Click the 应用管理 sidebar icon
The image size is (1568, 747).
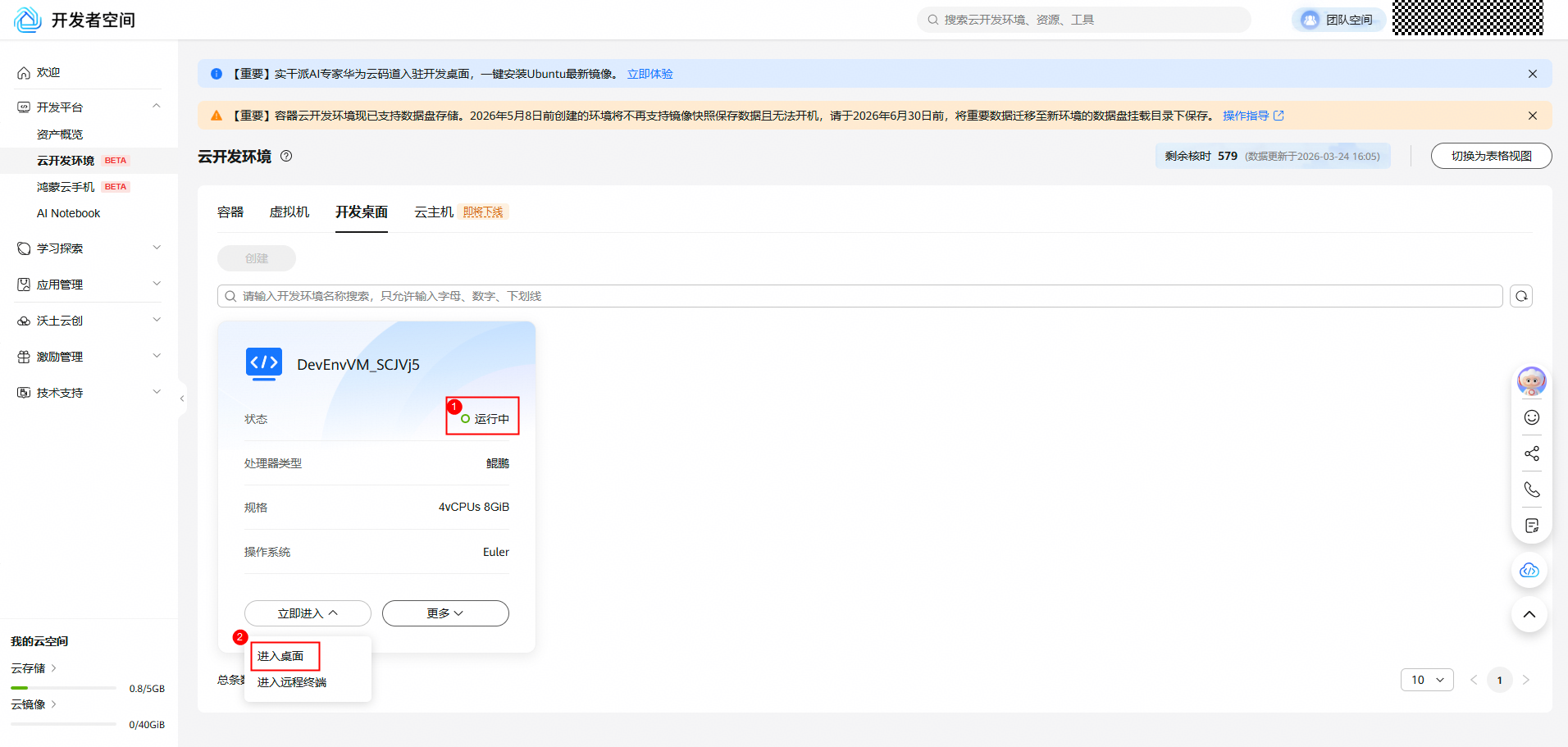tap(24, 285)
